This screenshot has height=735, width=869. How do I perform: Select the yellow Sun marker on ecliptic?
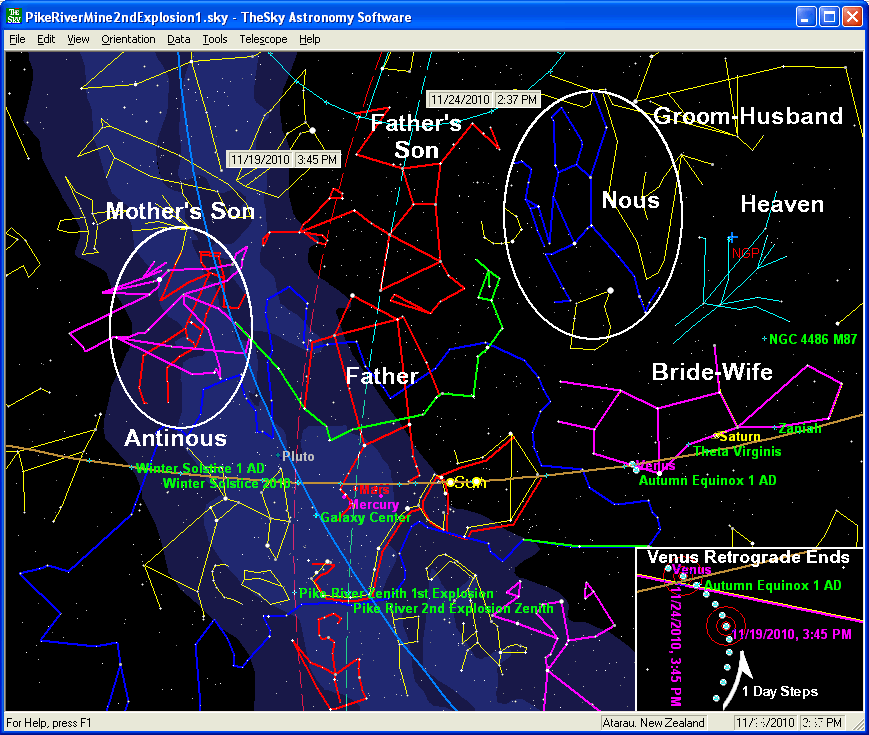coord(449,482)
